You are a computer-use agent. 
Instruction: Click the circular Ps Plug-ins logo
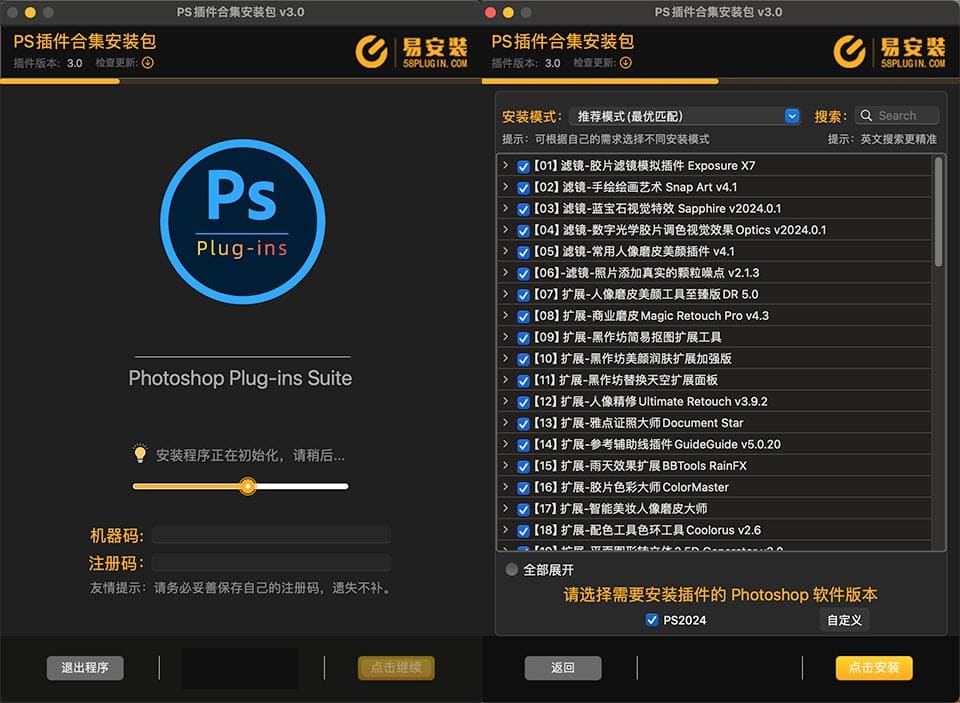pos(242,221)
